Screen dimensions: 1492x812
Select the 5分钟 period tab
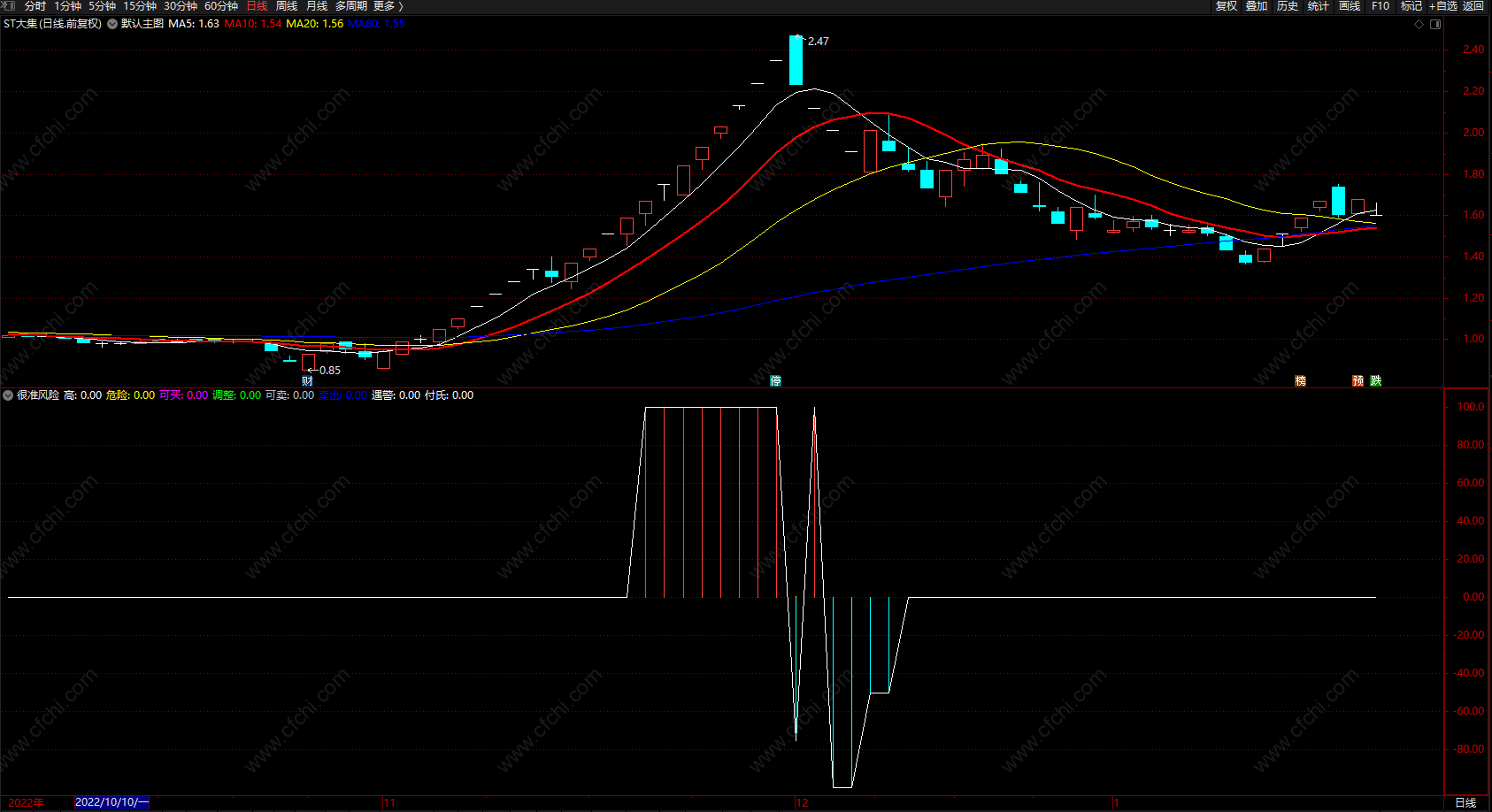pos(102,6)
